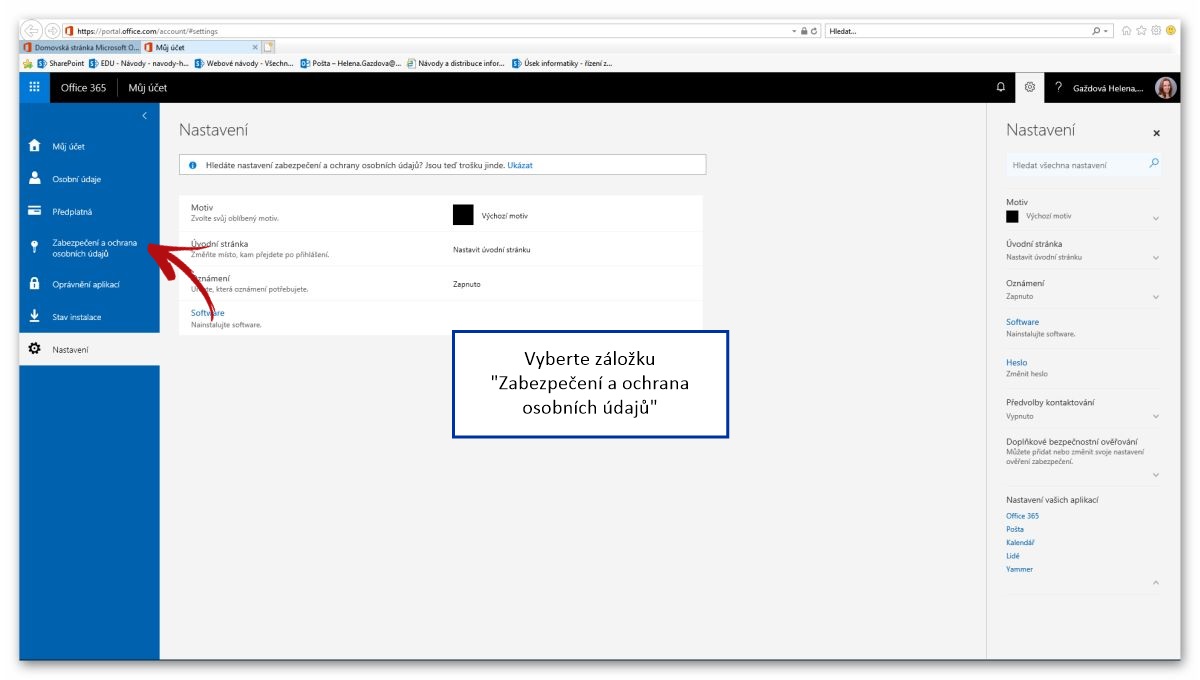Click the Nastavení gear icon in sidebar
Viewport: 1200px width, 680px height.
35,349
